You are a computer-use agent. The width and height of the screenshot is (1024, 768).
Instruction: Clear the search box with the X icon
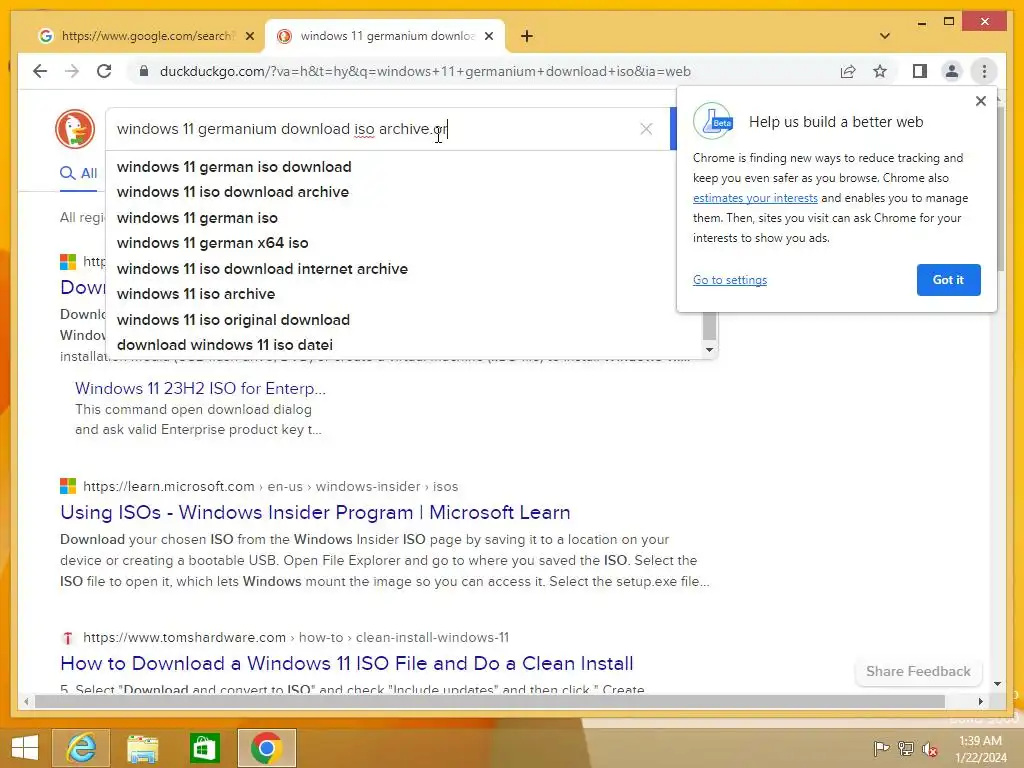coord(646,129)
